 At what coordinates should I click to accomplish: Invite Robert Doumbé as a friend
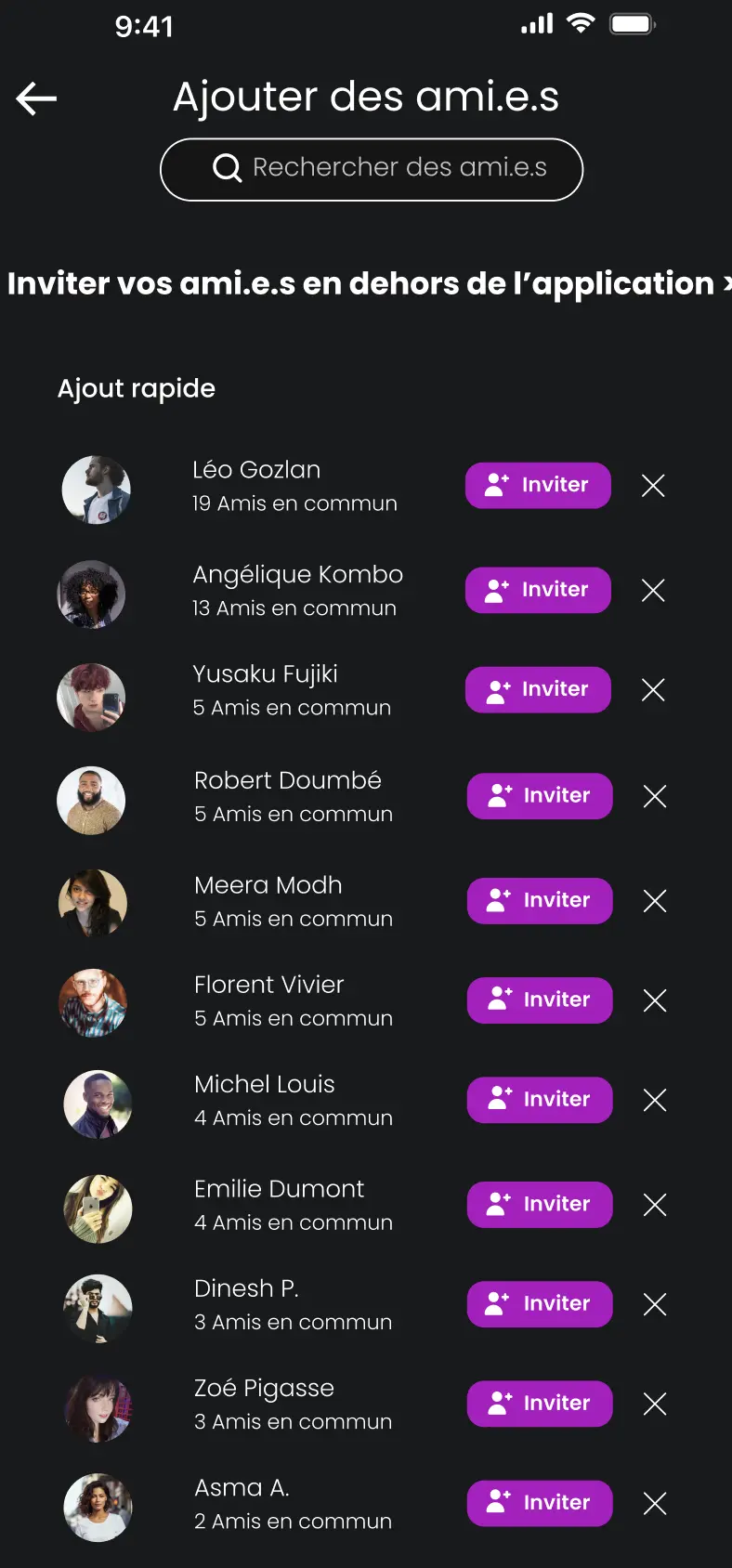pyautogui.click(x=540, y=796)
